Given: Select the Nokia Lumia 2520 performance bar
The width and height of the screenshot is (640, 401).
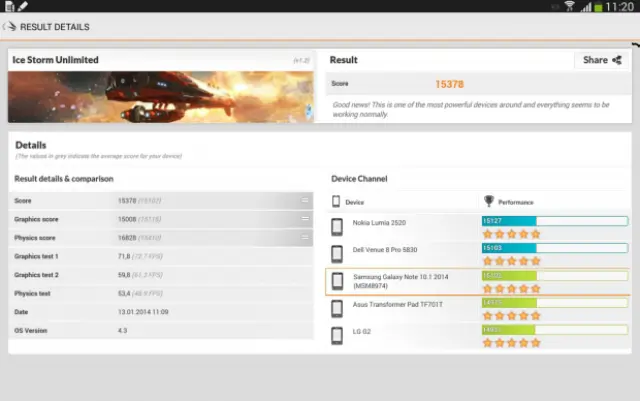Looking at the screenshot, I should pyautogui.click(x=509, y=221).
